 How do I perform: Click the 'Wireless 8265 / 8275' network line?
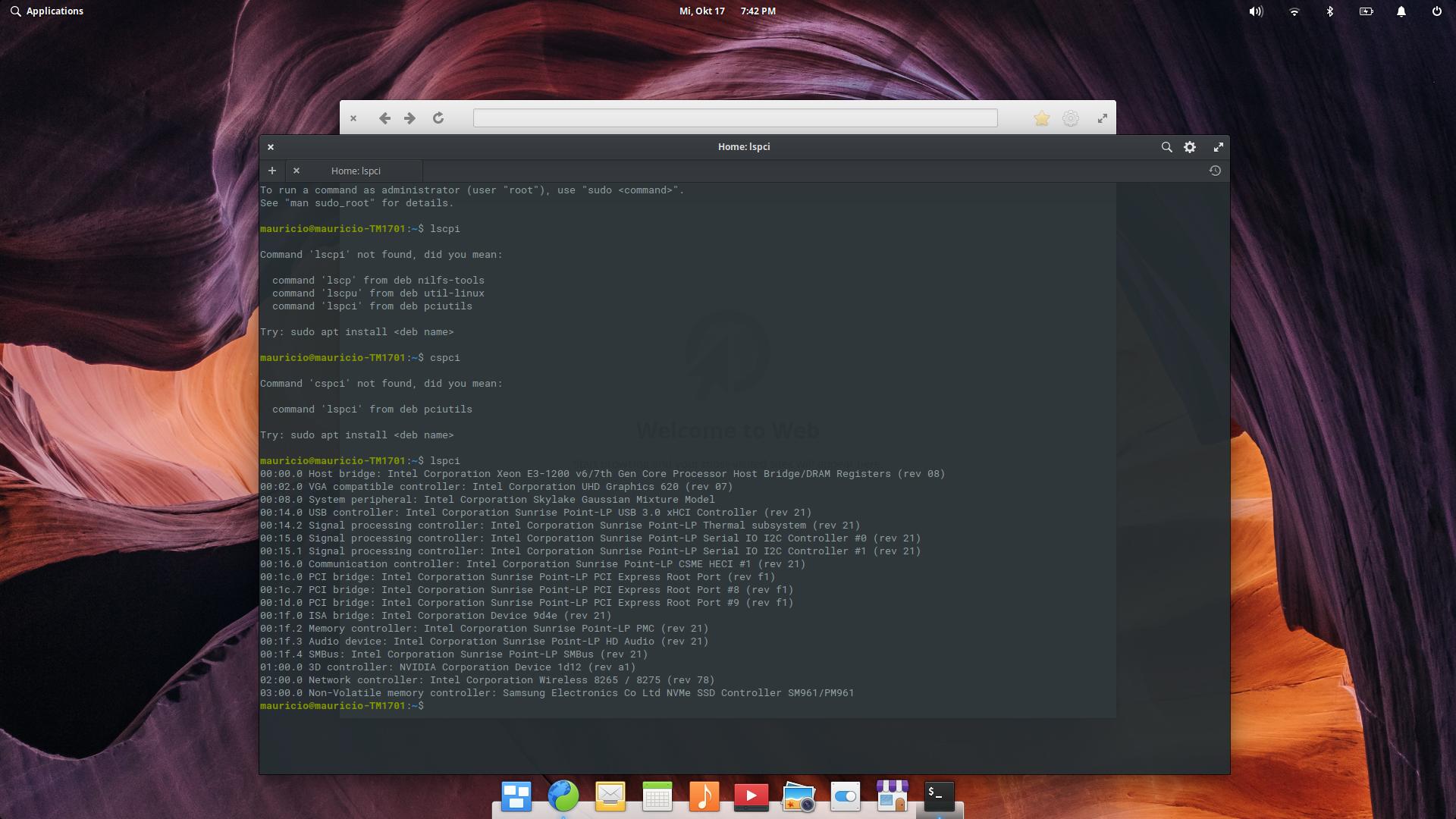(488, 680)
